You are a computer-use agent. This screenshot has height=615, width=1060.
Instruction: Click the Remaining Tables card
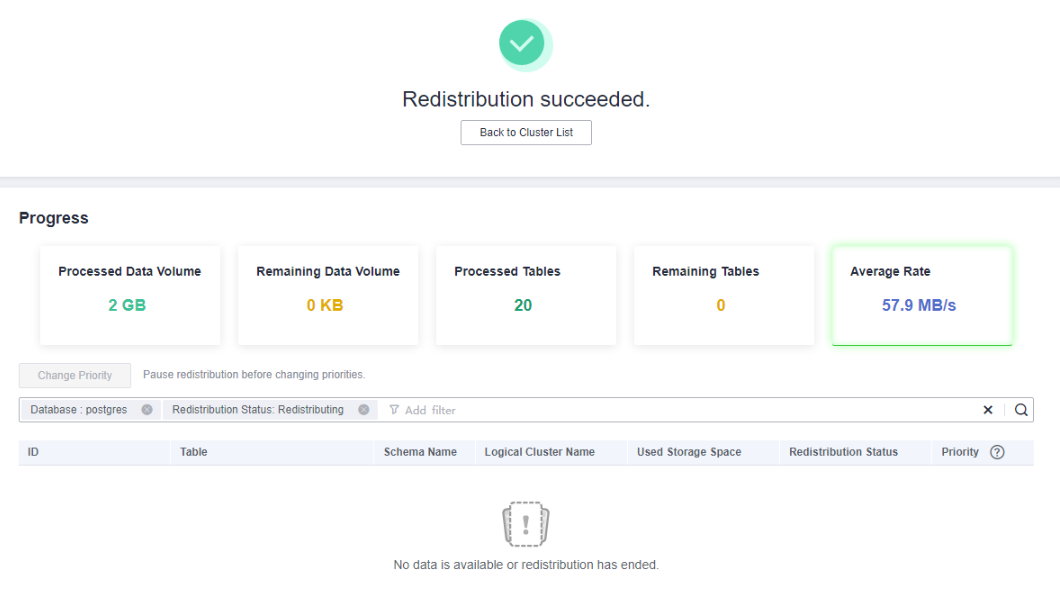724,295
